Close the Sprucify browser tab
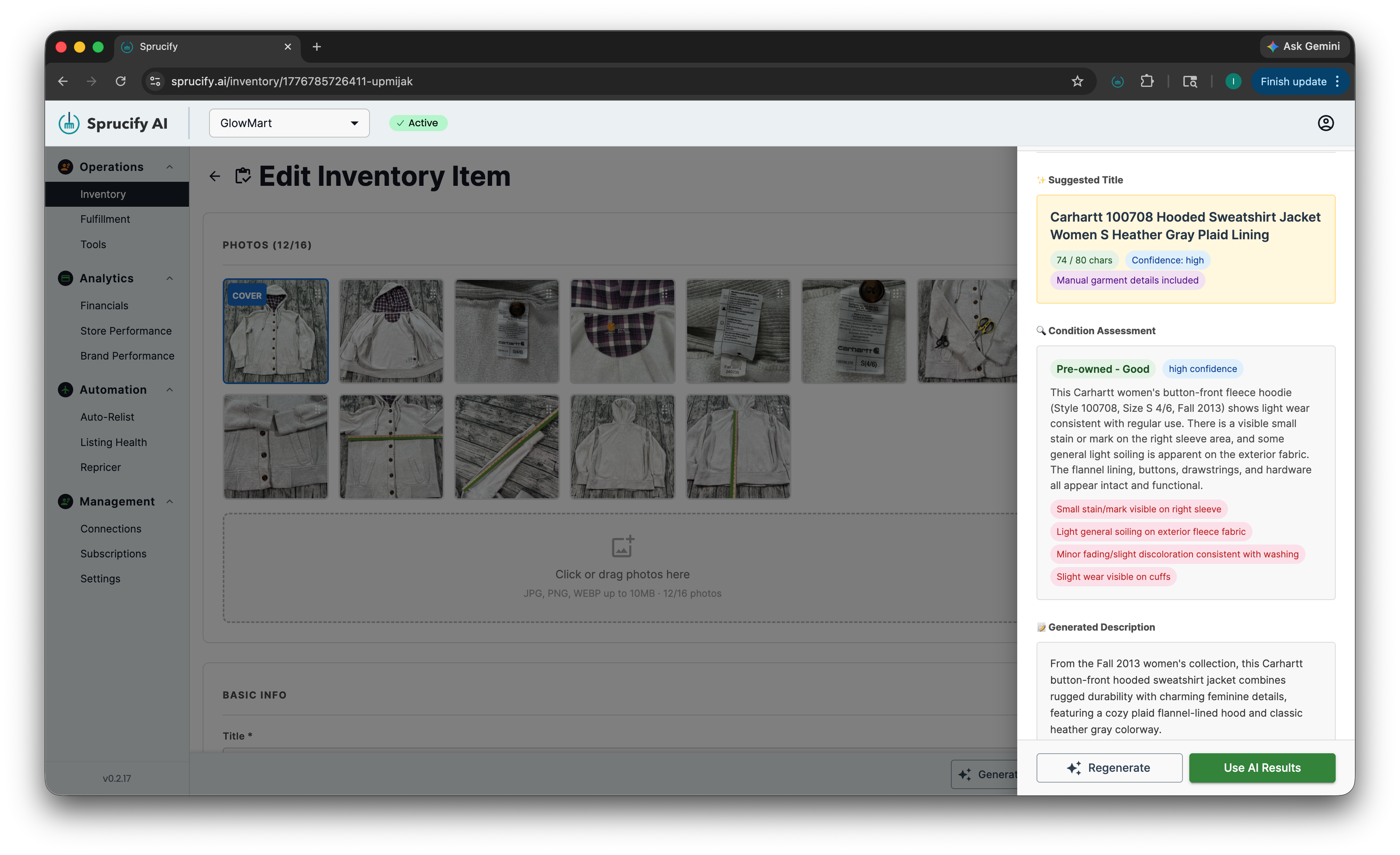 click(287, 47)
